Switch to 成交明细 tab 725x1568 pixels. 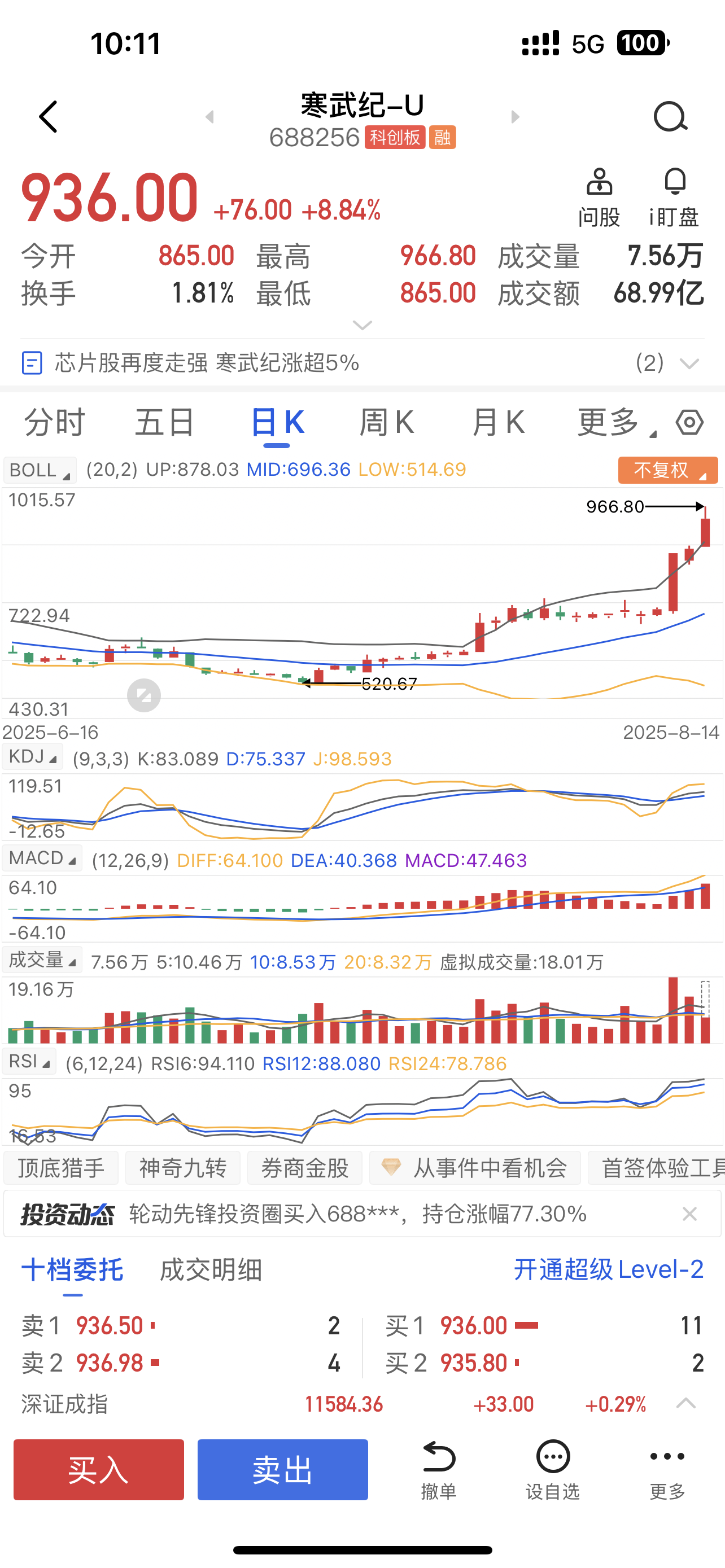coord(211,1271)
